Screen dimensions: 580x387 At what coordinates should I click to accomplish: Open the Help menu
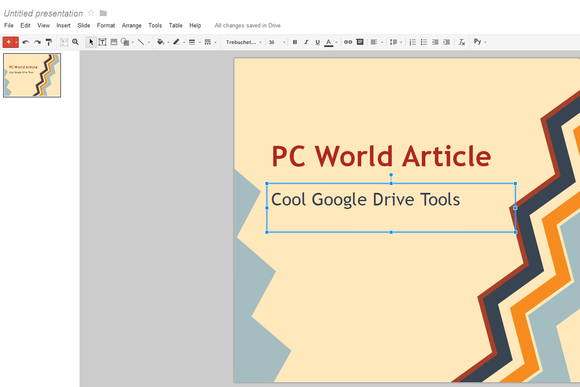[195, 26]
